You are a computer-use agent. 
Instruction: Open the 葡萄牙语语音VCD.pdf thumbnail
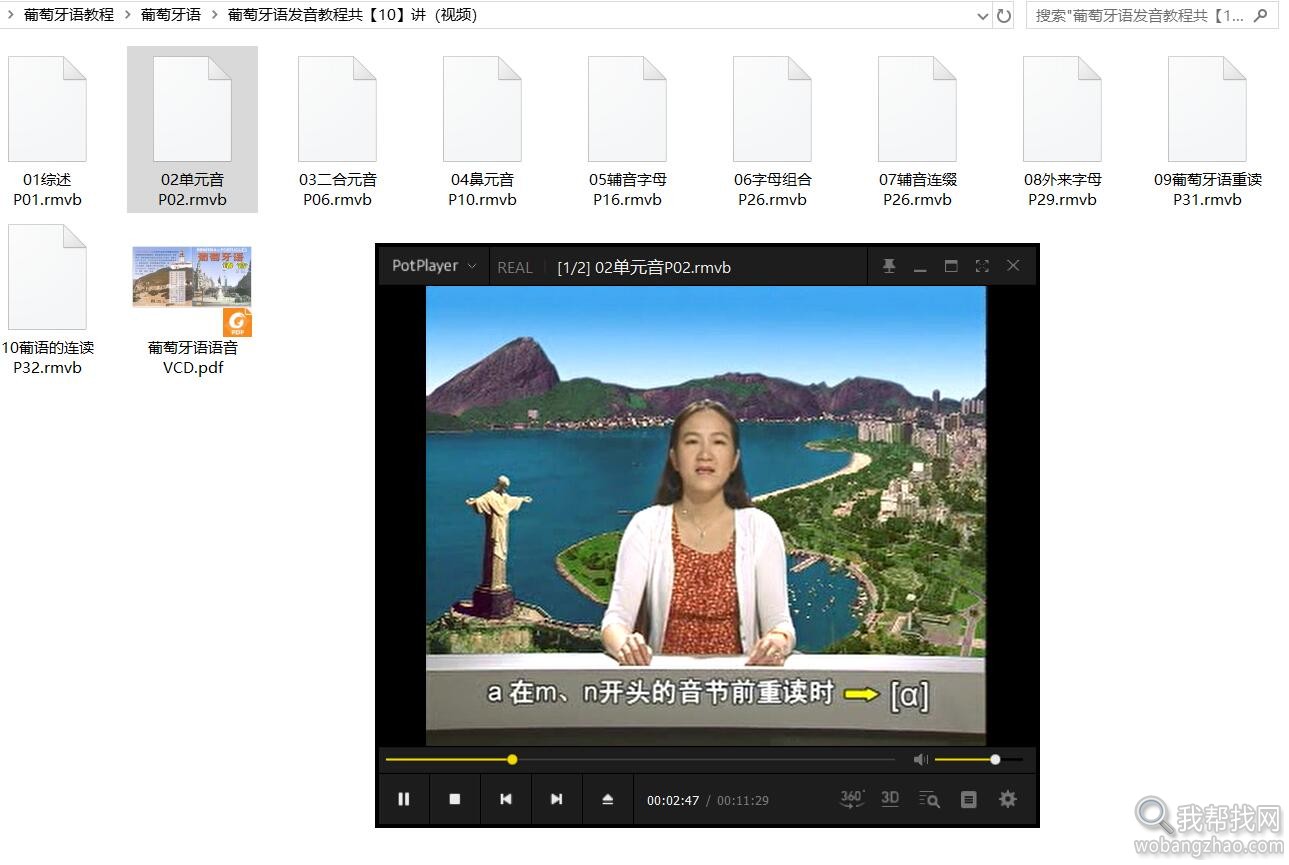pyautogui.click(x=191, y=277)
